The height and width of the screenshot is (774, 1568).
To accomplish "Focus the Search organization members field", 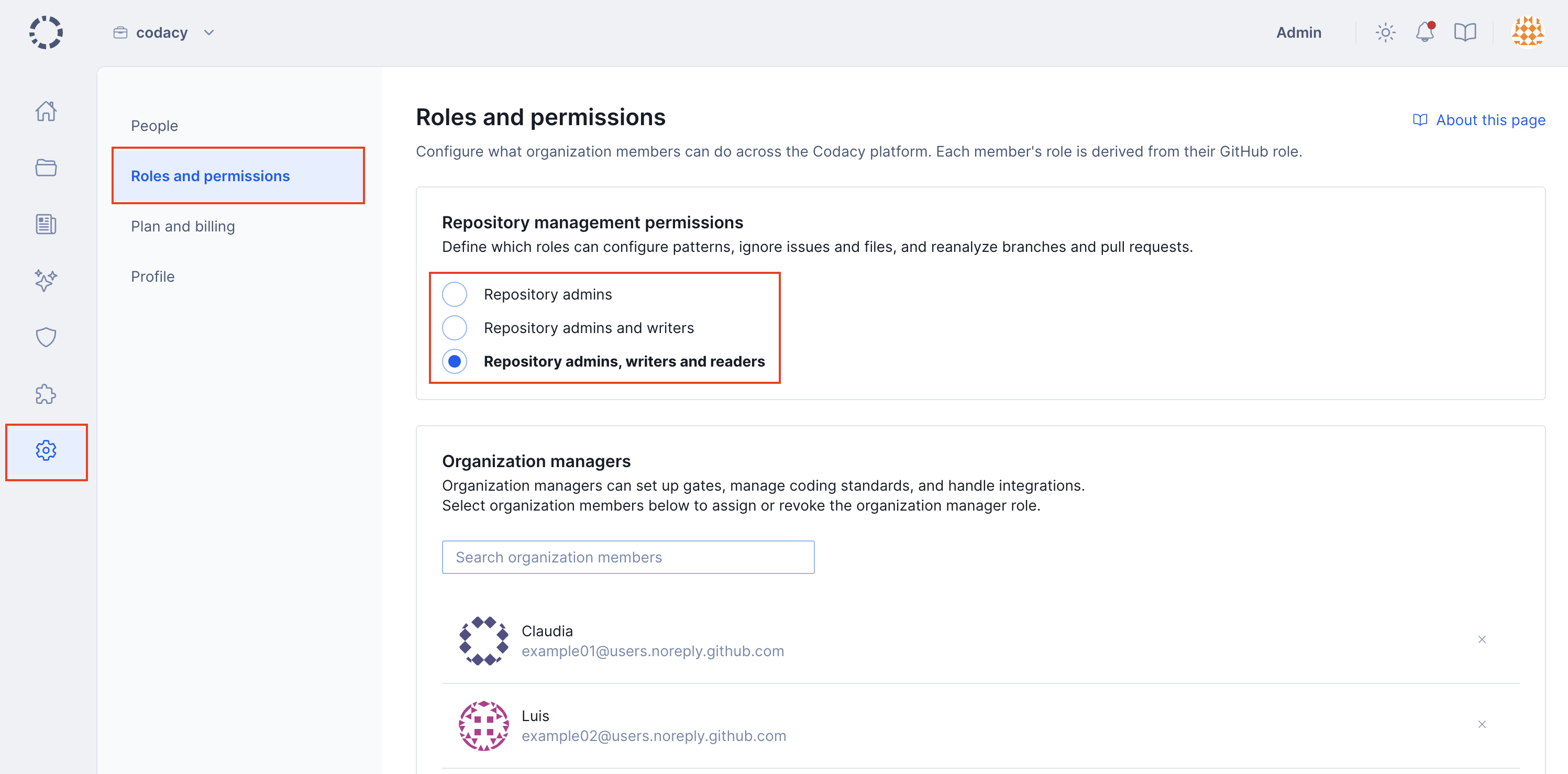I will coord(627,557).
